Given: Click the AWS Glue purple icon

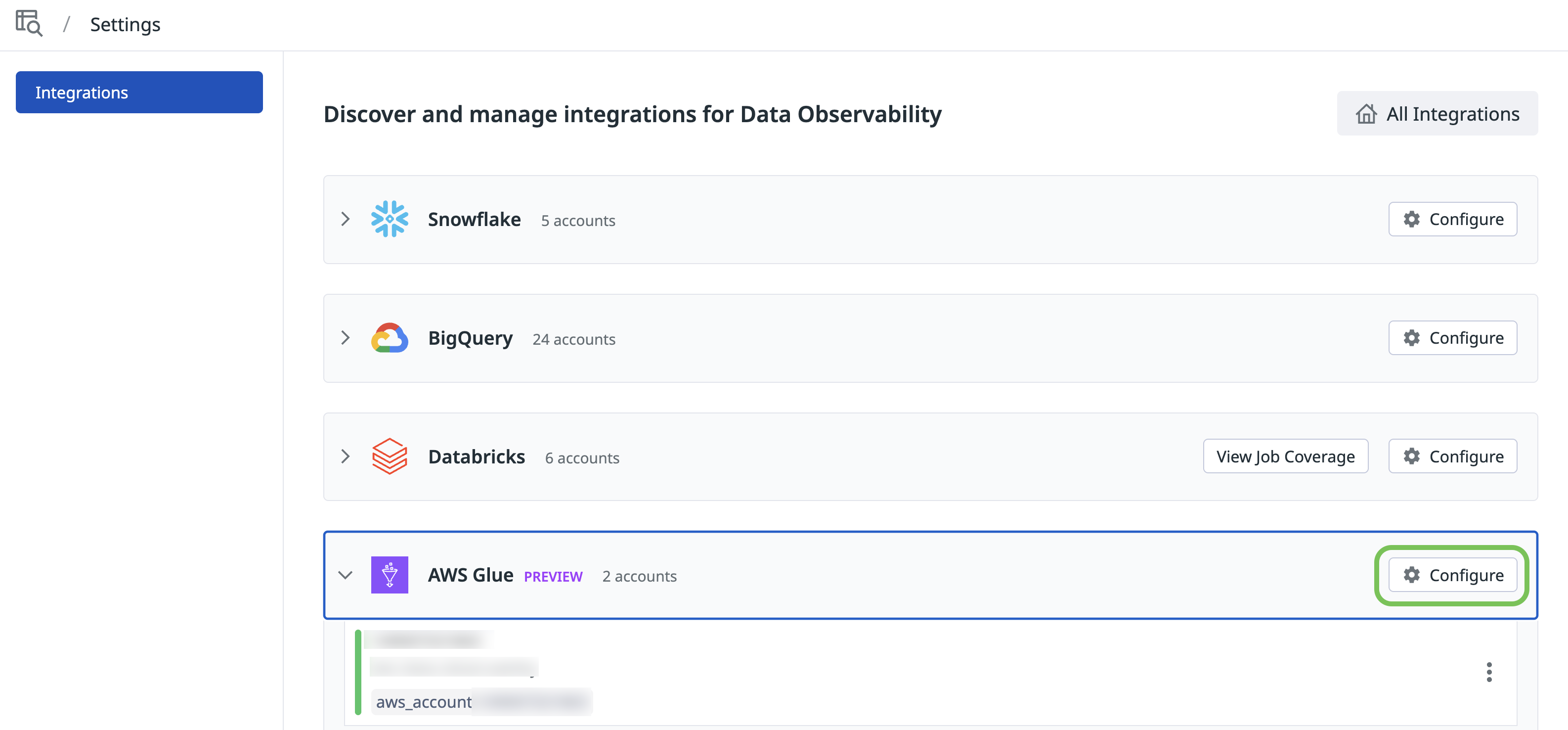Looking at the screenshot, I should click(x=390, y=575).
